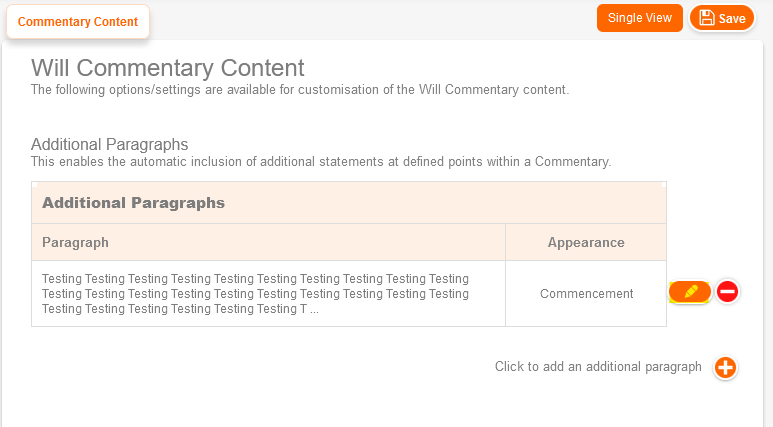This screenshot has width=773, height=427.
Task: Open the Commentary Content tab
Action: click(x=78, y=22)
